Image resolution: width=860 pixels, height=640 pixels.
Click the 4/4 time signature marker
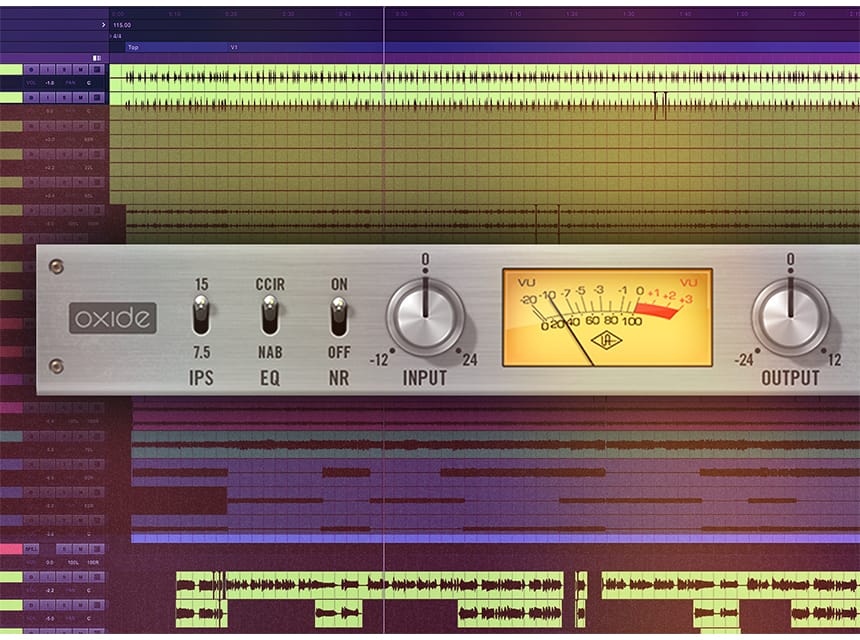[x=117, y=36]
